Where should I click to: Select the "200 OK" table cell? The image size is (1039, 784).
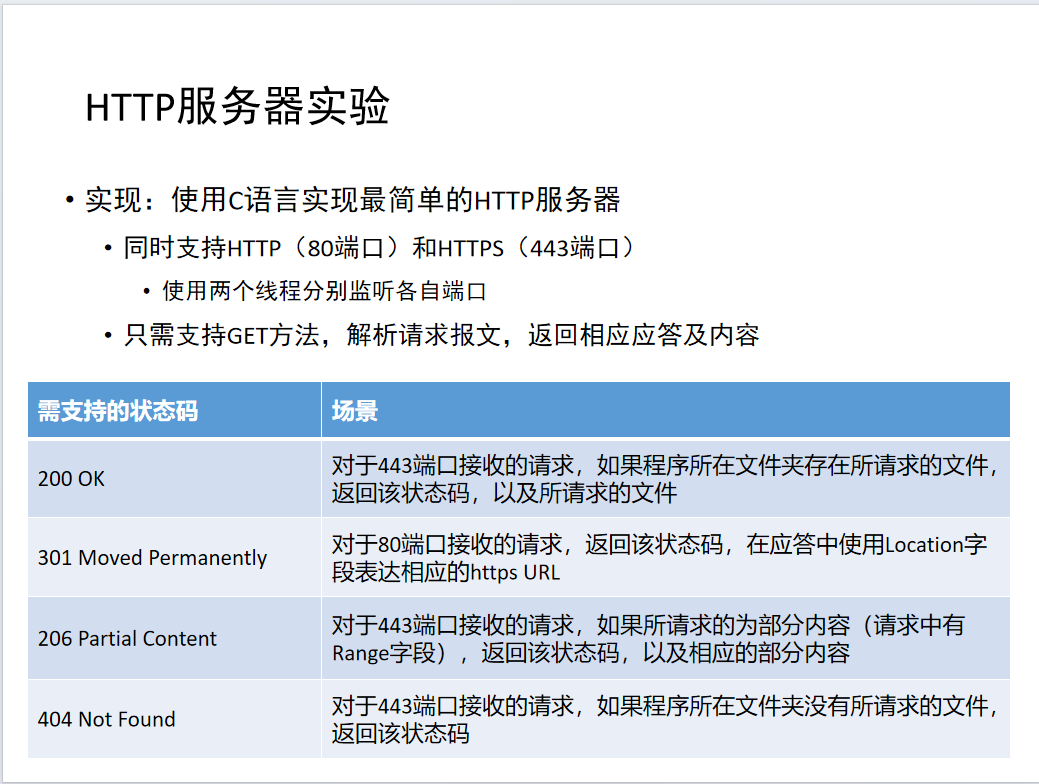coord(174,478)
